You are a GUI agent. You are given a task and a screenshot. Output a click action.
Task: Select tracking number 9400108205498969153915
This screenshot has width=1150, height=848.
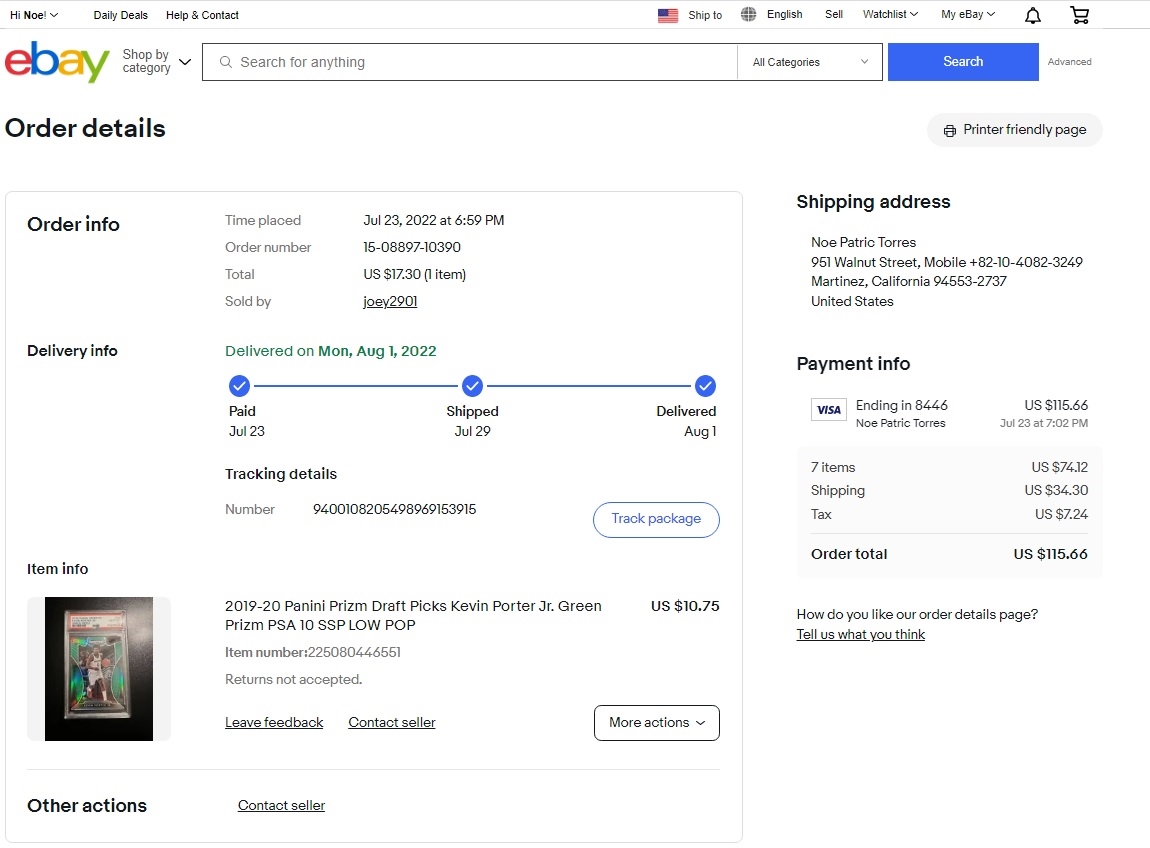click(395, 509)
